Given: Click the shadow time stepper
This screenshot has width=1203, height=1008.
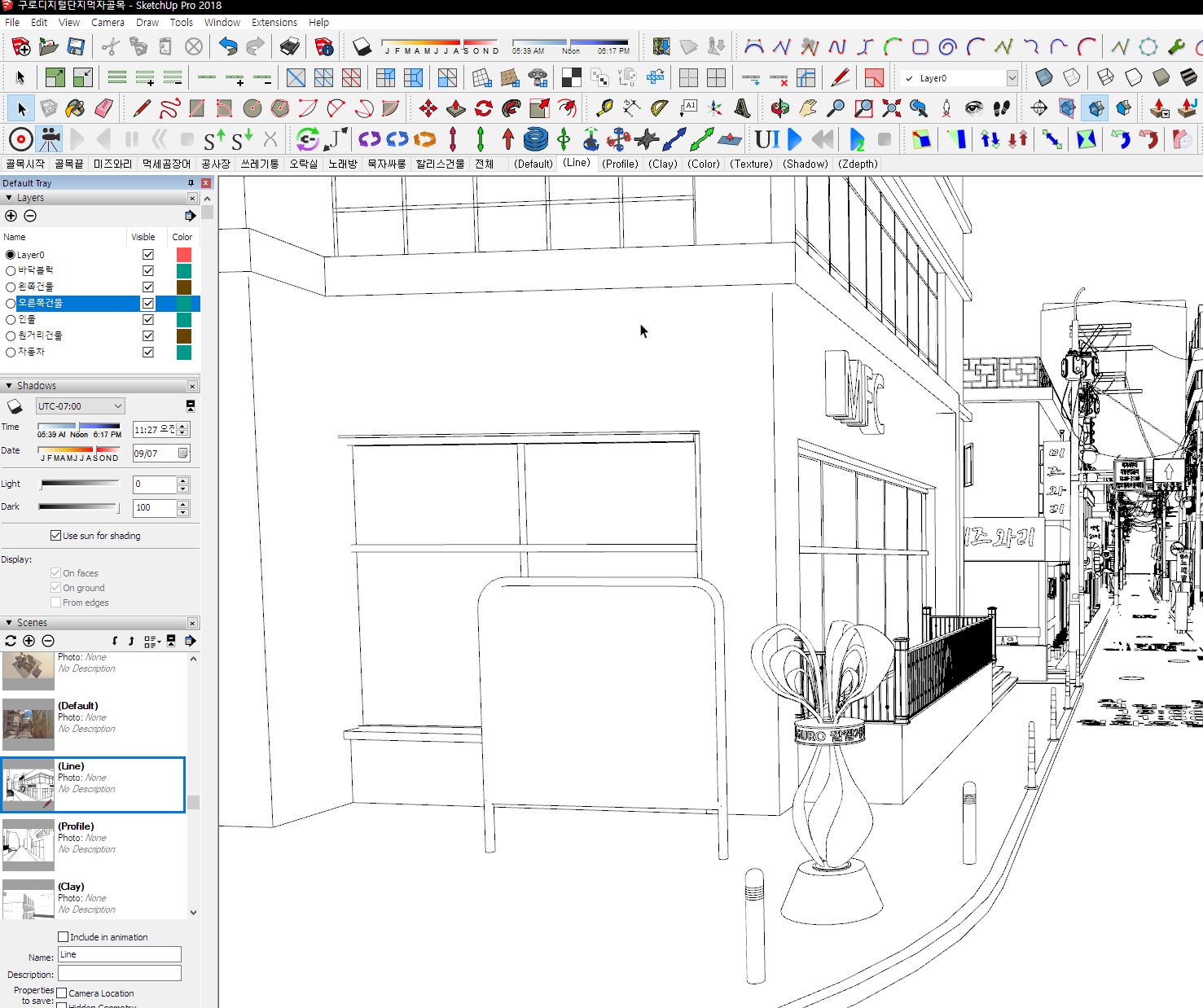Looking at the screenshot, I should (183, 429).
